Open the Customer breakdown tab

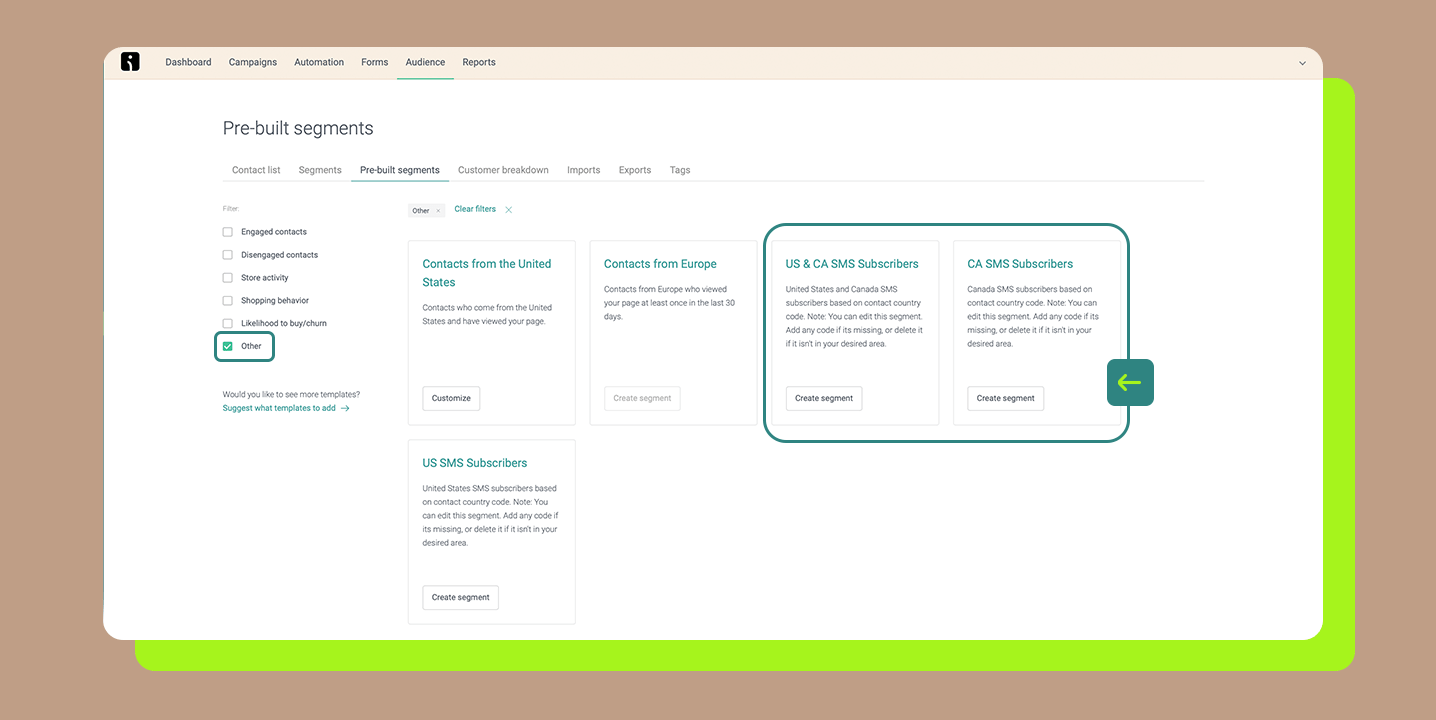pos(503,170)
